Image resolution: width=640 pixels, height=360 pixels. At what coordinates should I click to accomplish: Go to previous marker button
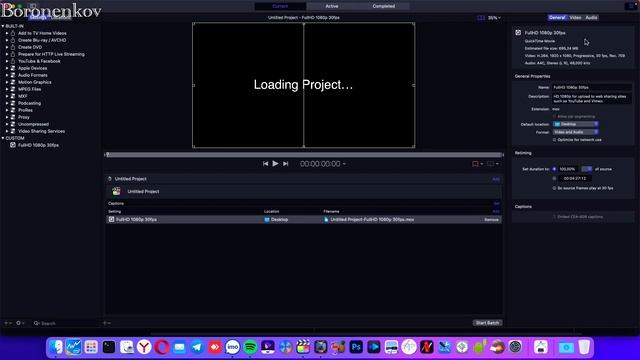(266, 164)
